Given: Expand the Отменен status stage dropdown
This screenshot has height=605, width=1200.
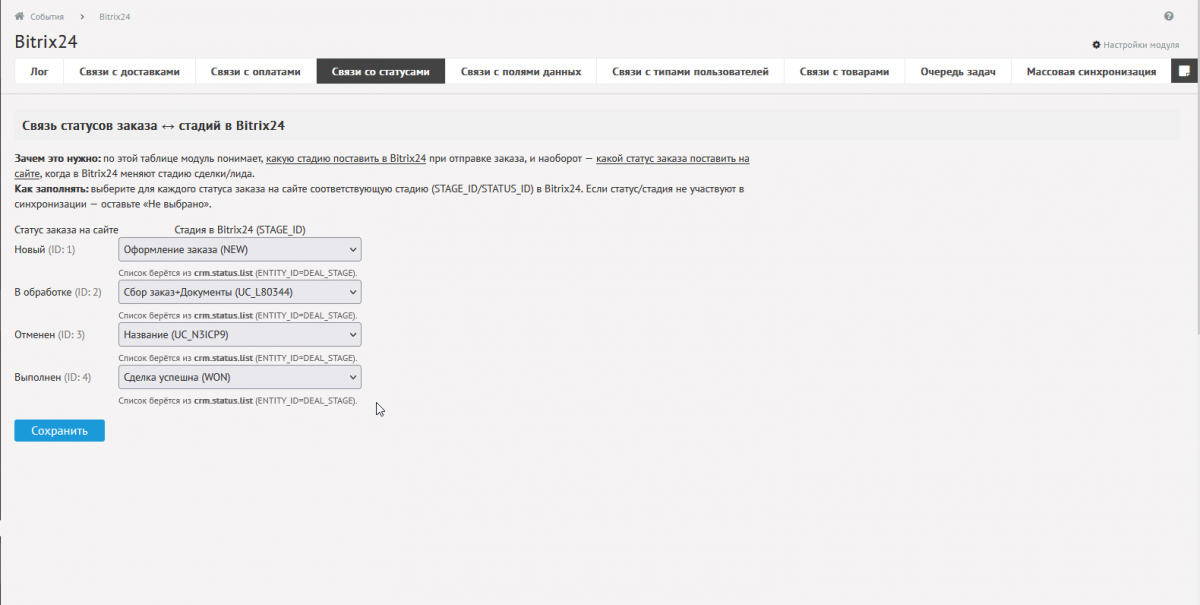Looking at the screenshot, I should click(x=239, y=334).
